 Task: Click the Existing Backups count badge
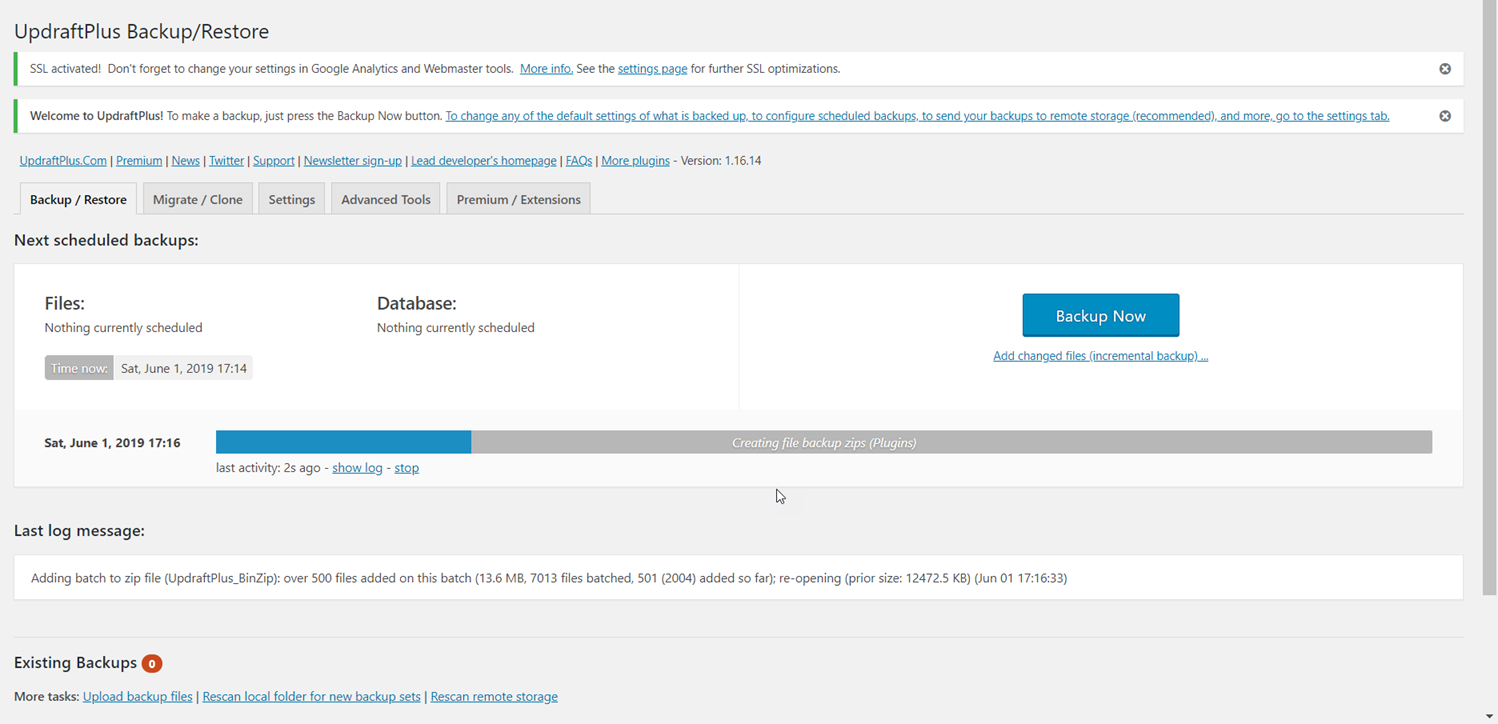(152, 663)
